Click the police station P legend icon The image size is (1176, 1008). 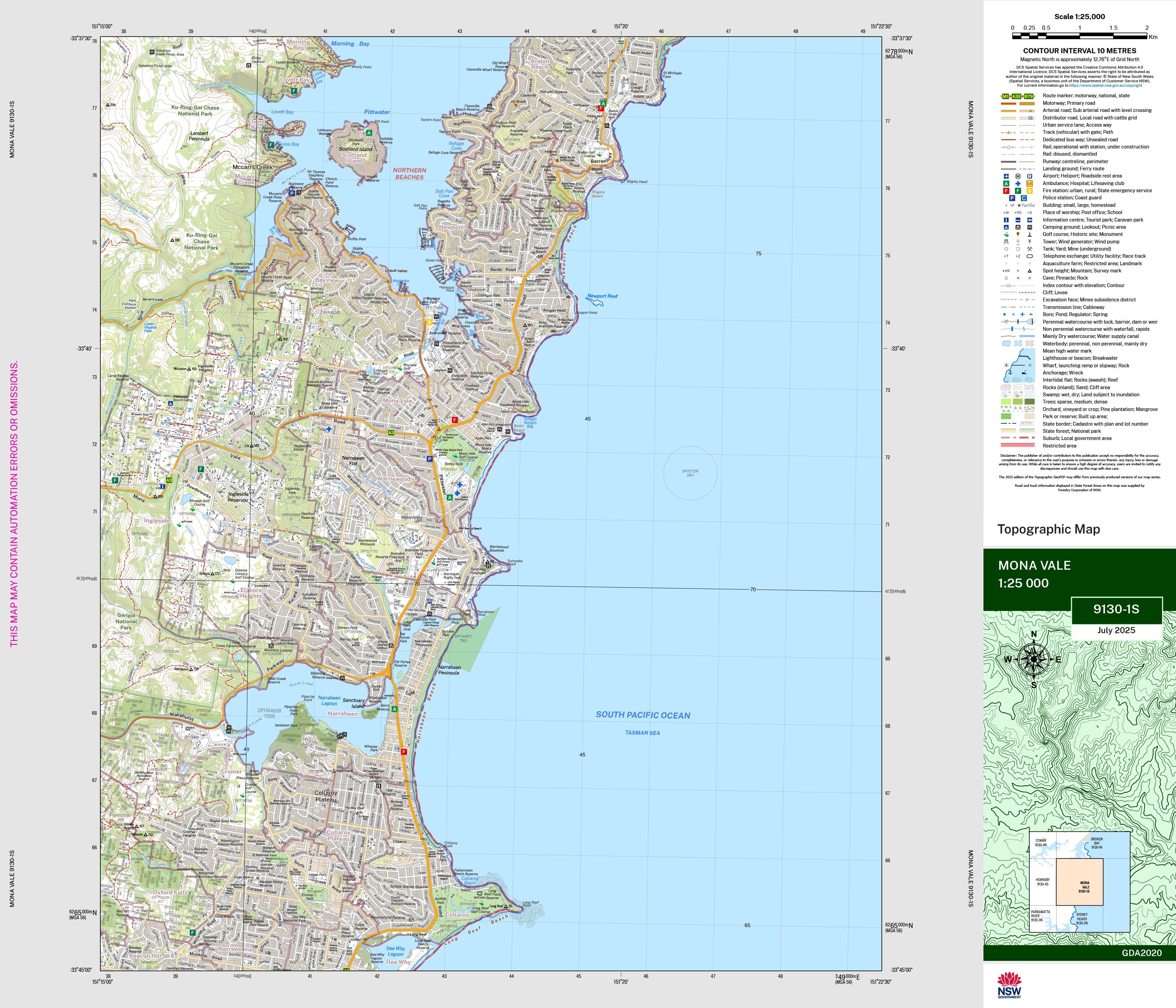pos(1012,198)
